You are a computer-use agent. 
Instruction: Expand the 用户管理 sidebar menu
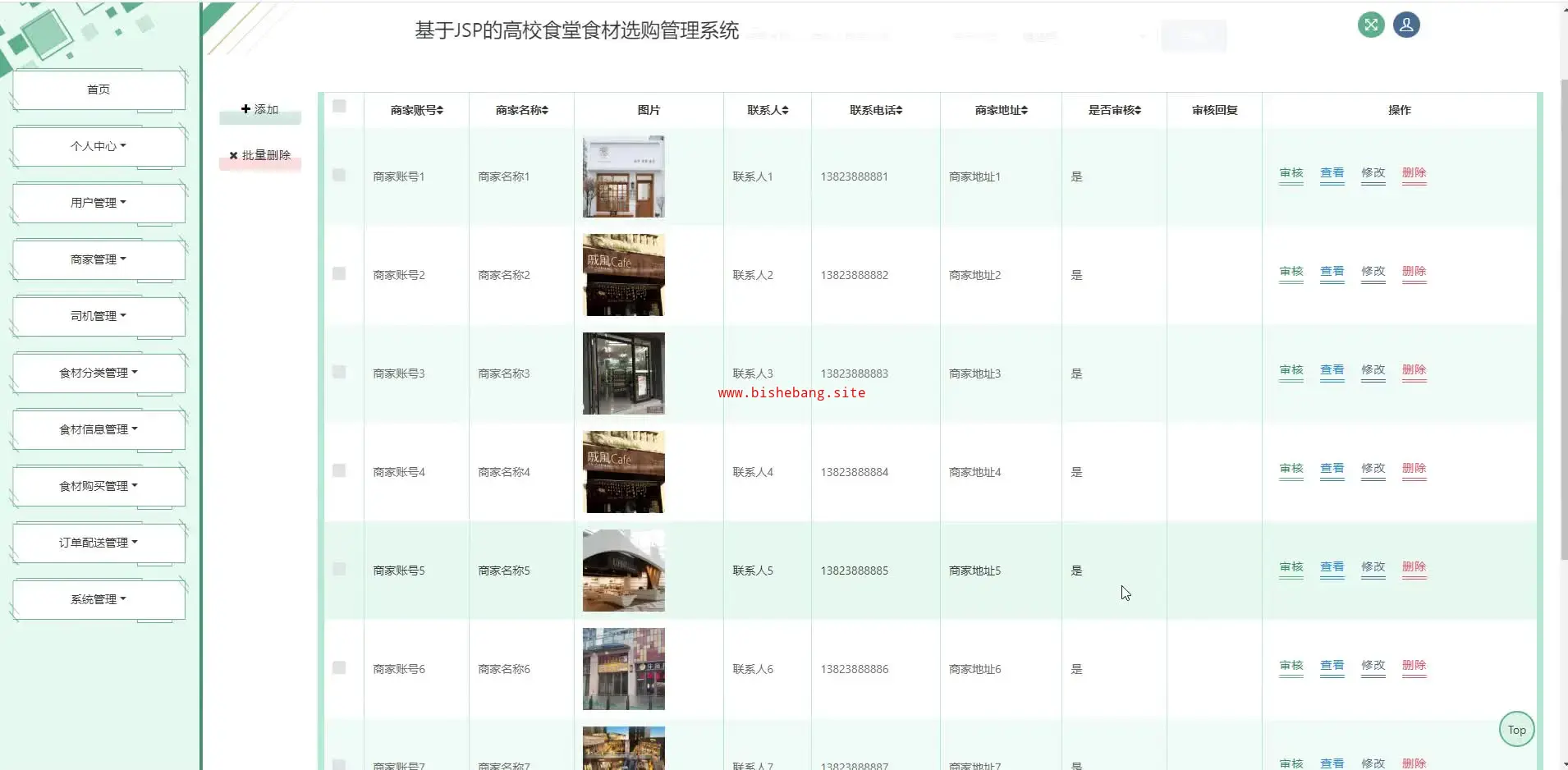pos(99,203)
